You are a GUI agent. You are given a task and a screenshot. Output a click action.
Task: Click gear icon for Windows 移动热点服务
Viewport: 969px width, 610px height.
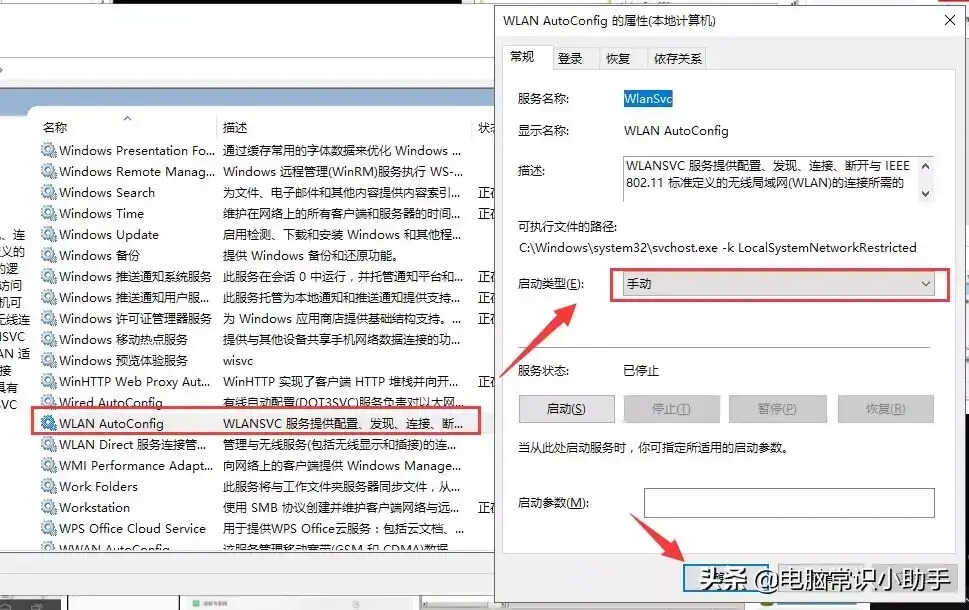coord(48,339)
